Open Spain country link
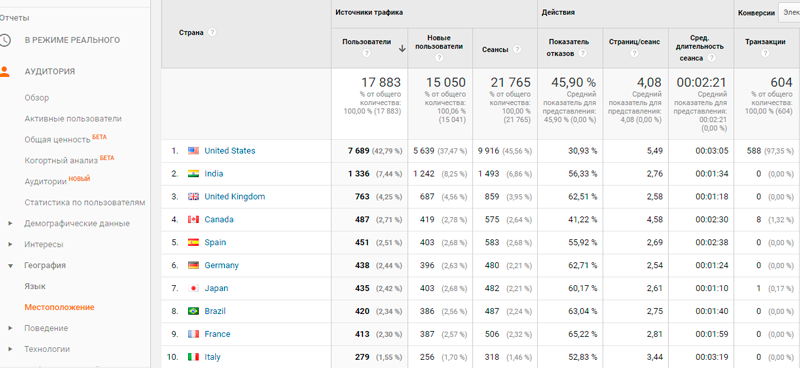 (215, 242)
